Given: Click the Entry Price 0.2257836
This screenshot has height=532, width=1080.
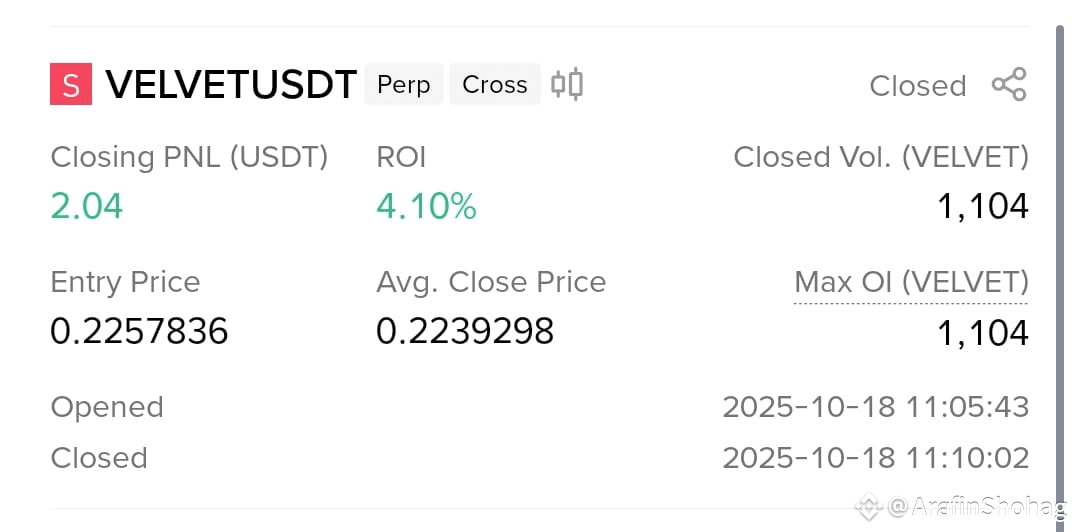Looking at the screenshot, I should point(139,331).
